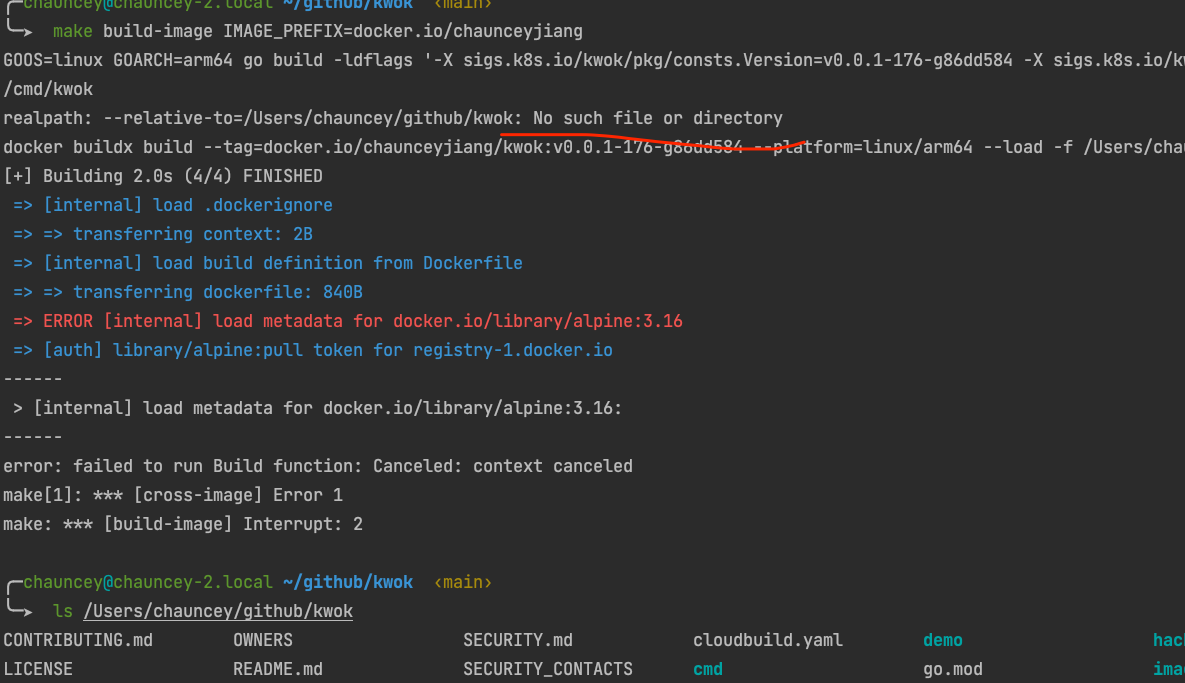Click 'transferring dockerfile: 840B' line
Image resolution: width=1185 pixels, height=683 pixels.
(188, 292)
